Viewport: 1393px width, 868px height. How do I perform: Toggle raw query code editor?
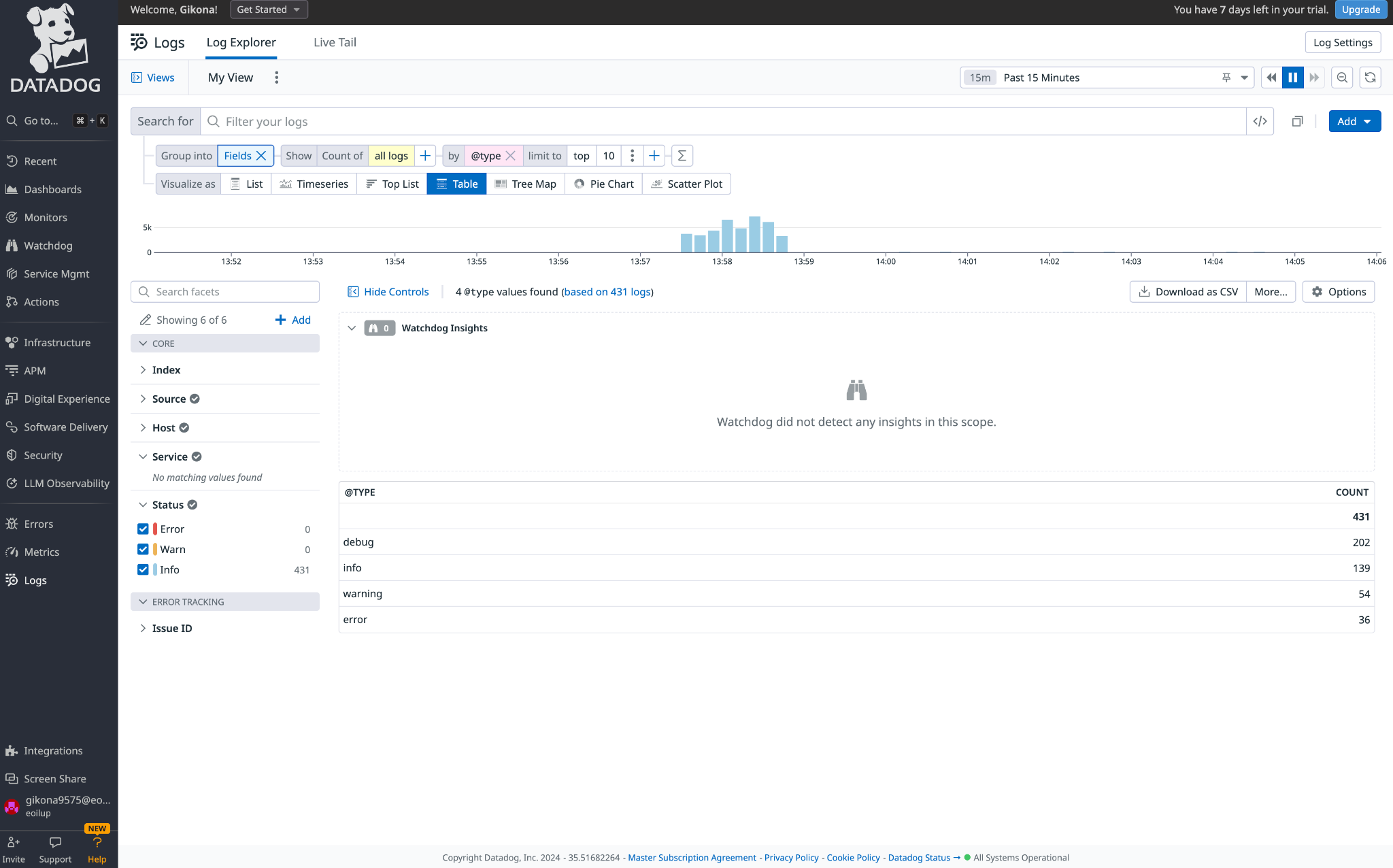pos(1260,121)
